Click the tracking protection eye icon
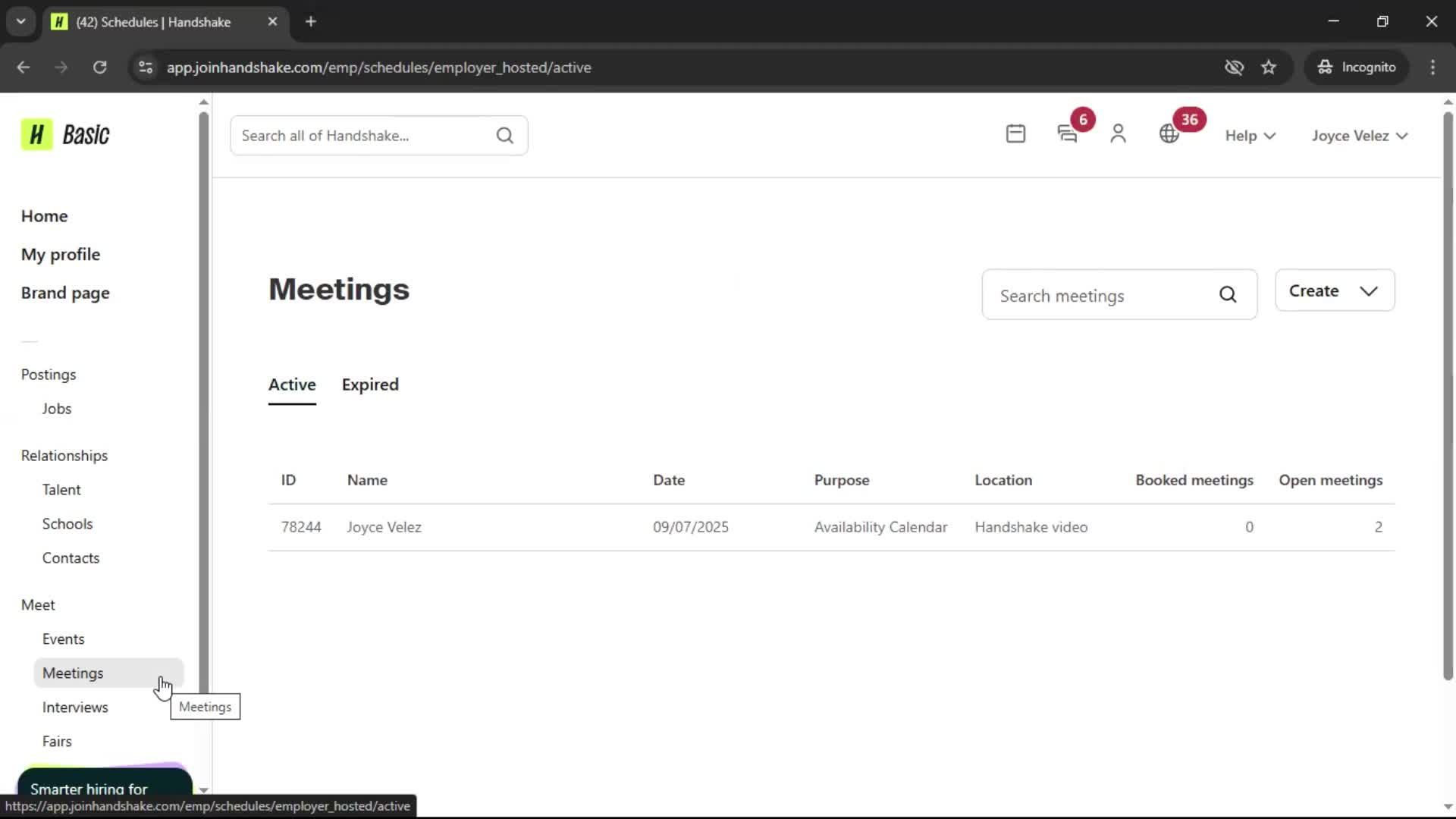The height and width of the screenshot is (819, 1456). click(1234, 67)
